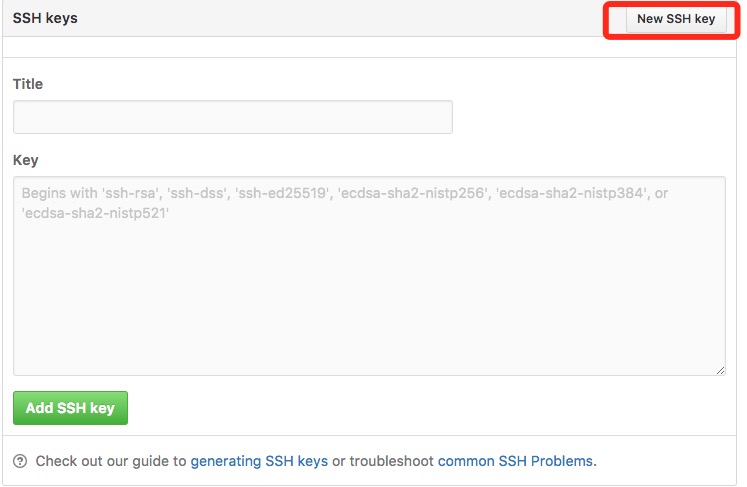Viewport: 747px width, 487px height.
Task: Click the Key textarea resize handle
Action: tap(720, 370)
